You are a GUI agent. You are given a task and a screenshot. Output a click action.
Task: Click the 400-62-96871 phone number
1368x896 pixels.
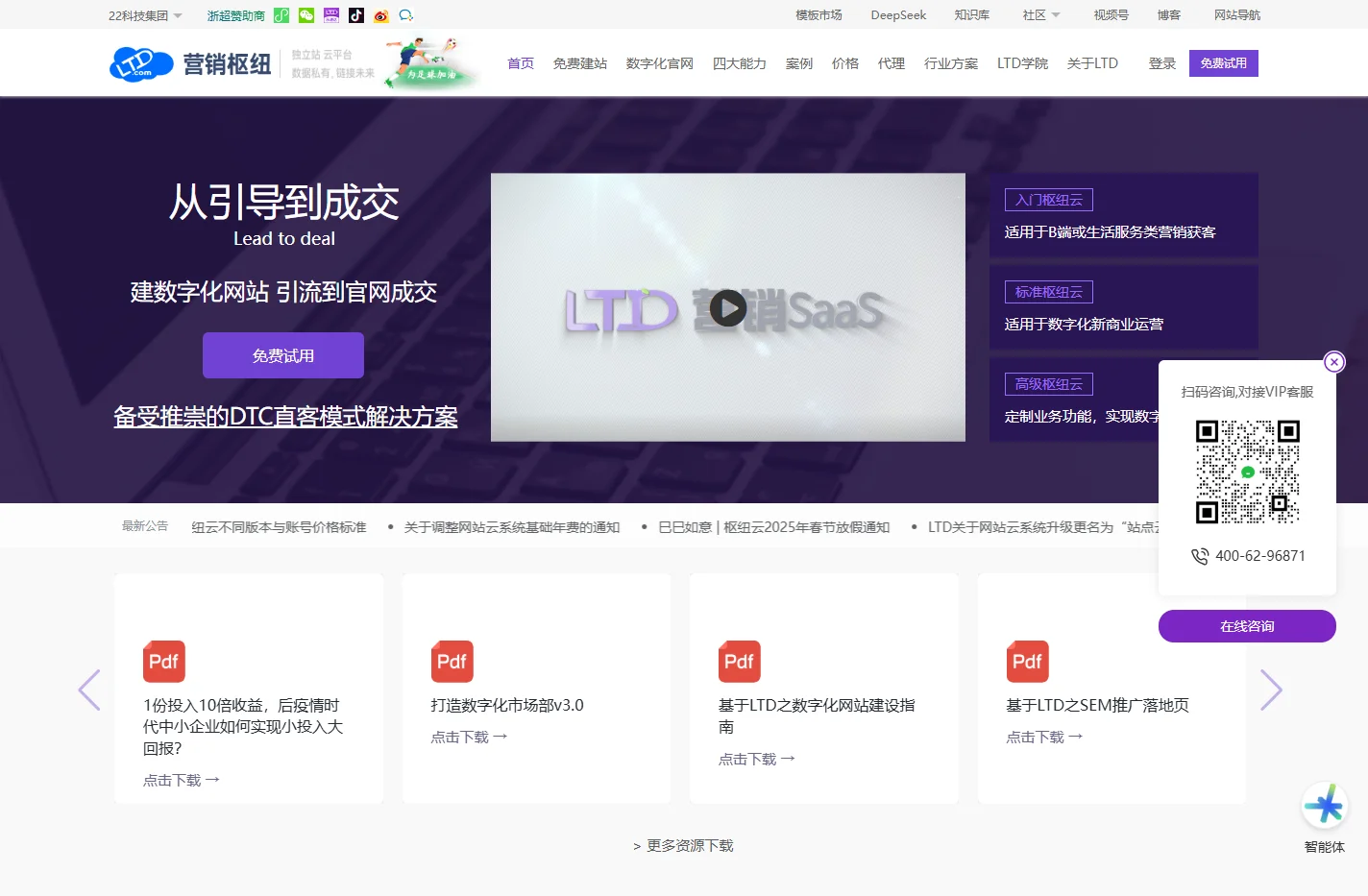[x=1260, y=556]
